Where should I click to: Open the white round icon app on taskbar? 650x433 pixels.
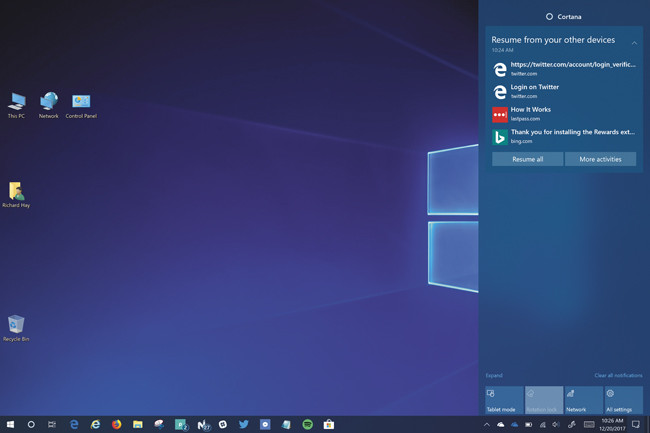point(223,424)
